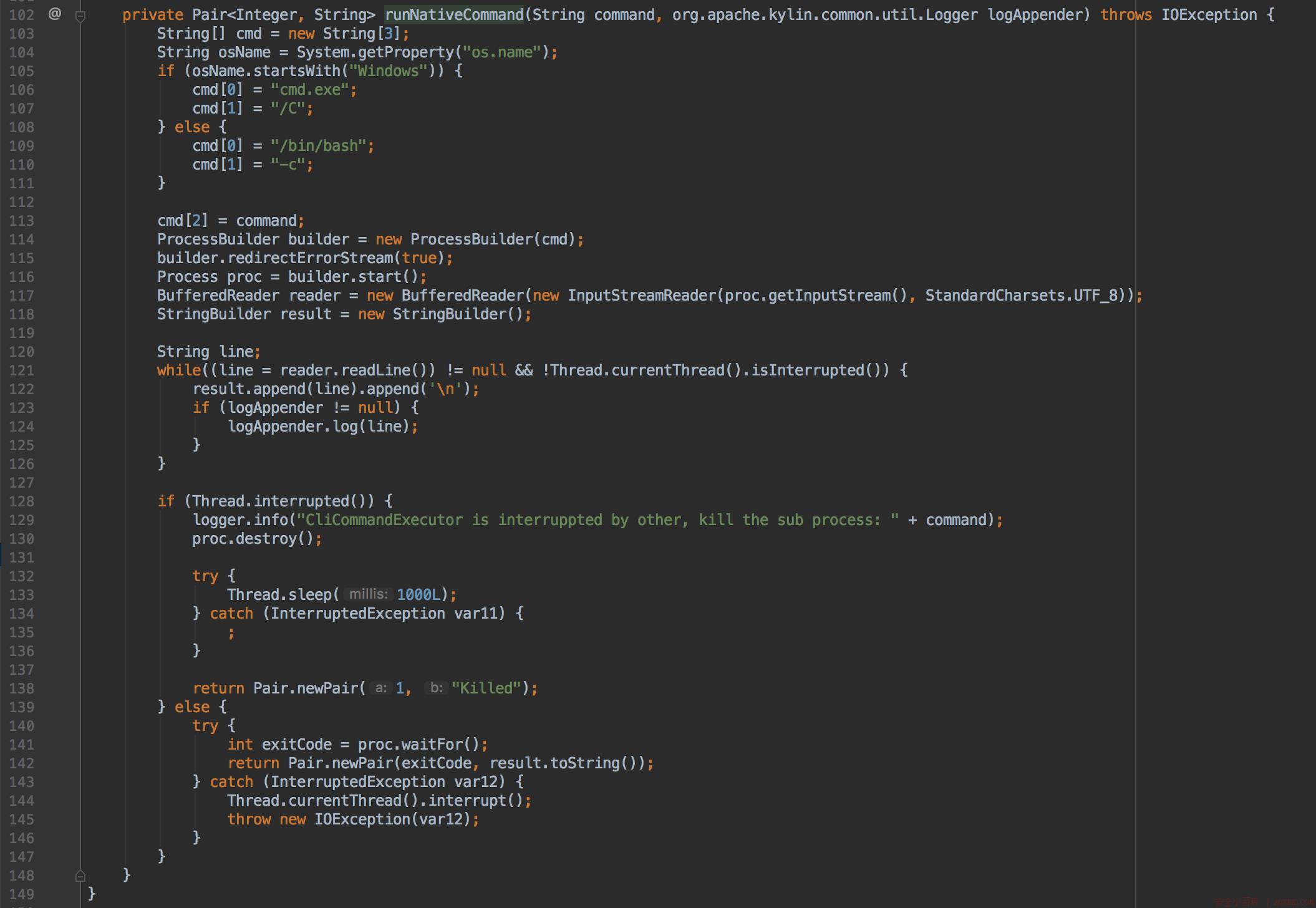The height and width of the screenshot is (908, 1316).
Task: Click the b: parameter hint before "Killed"
Action: [x=436, y=688]
